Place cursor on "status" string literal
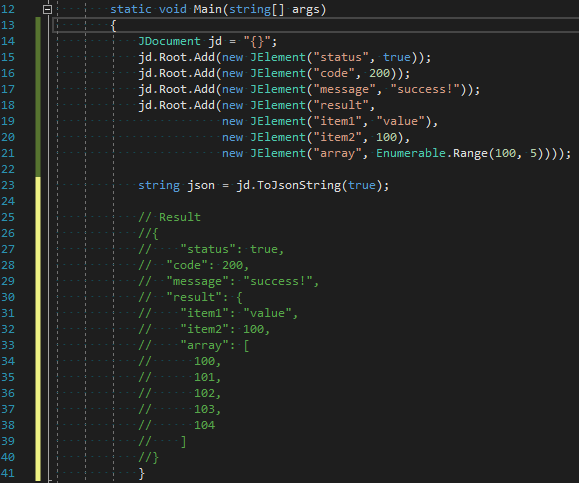 [x=340, y=57]
